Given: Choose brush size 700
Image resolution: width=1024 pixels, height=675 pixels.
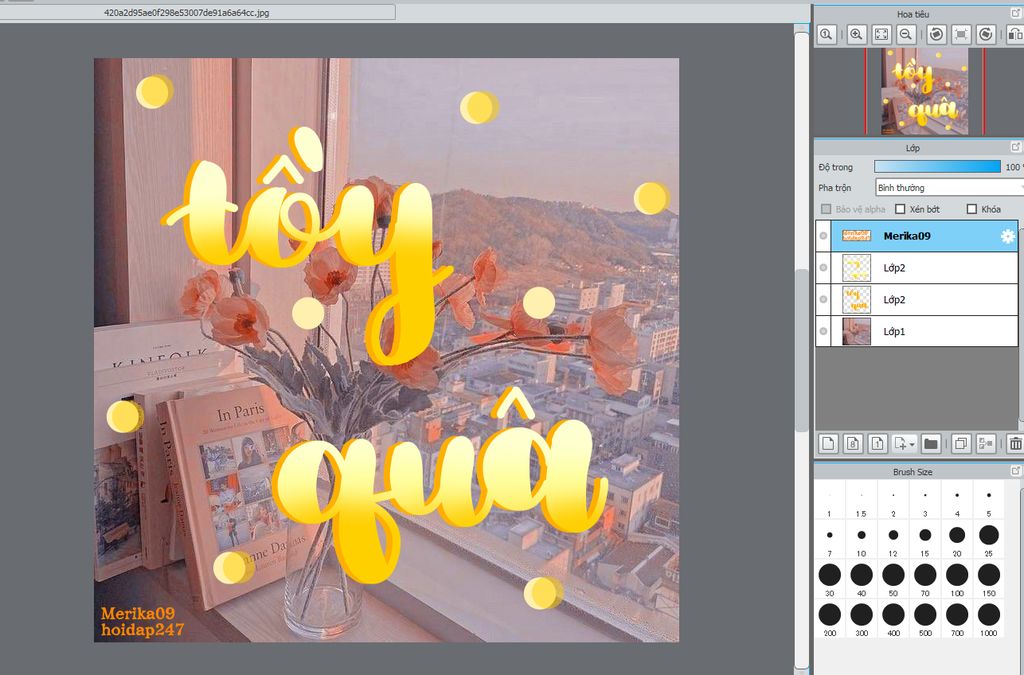Looking at the screenshot, I should (957, 620).
